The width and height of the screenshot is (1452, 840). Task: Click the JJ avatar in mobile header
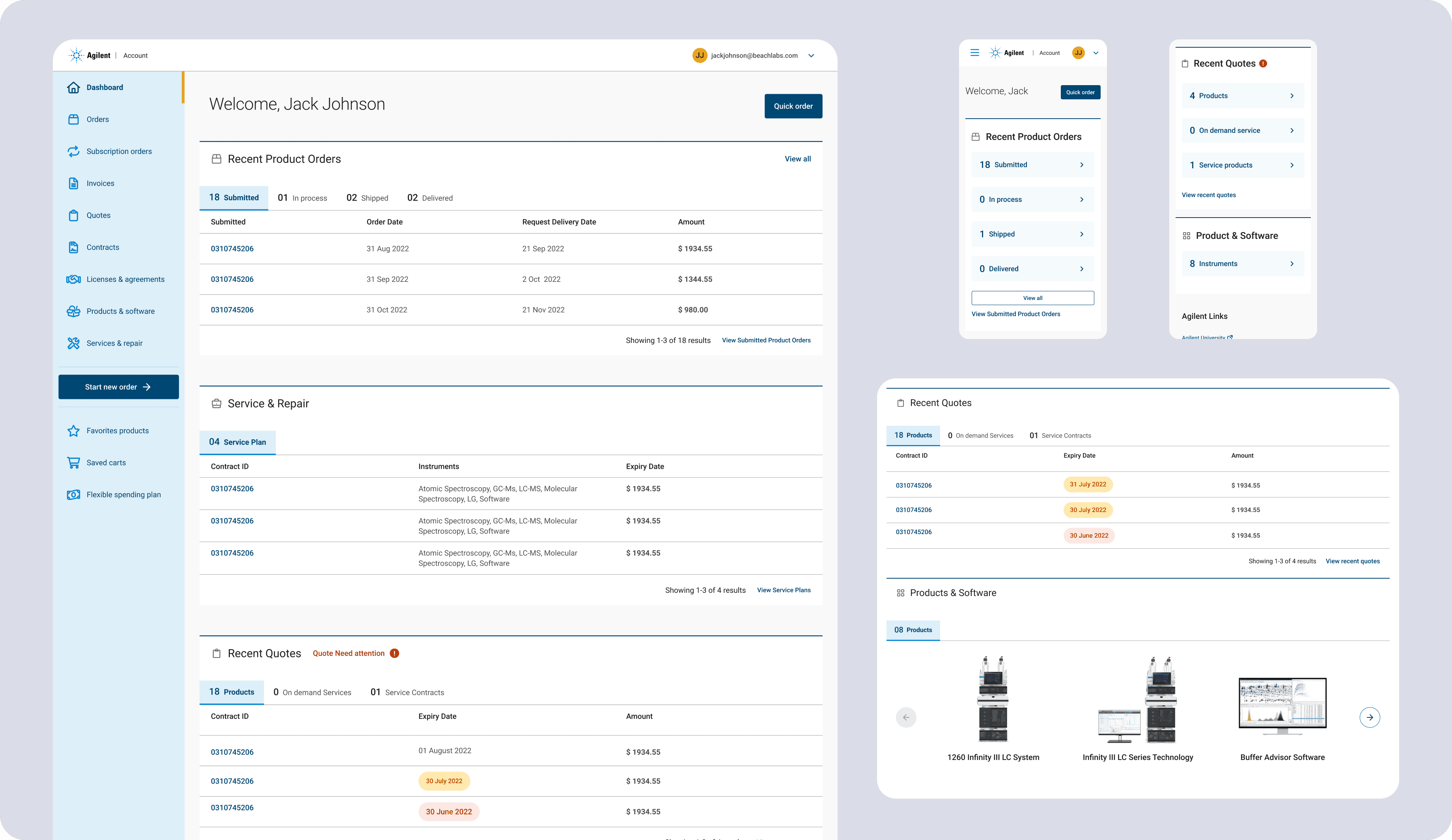[x=1078, y=52]
